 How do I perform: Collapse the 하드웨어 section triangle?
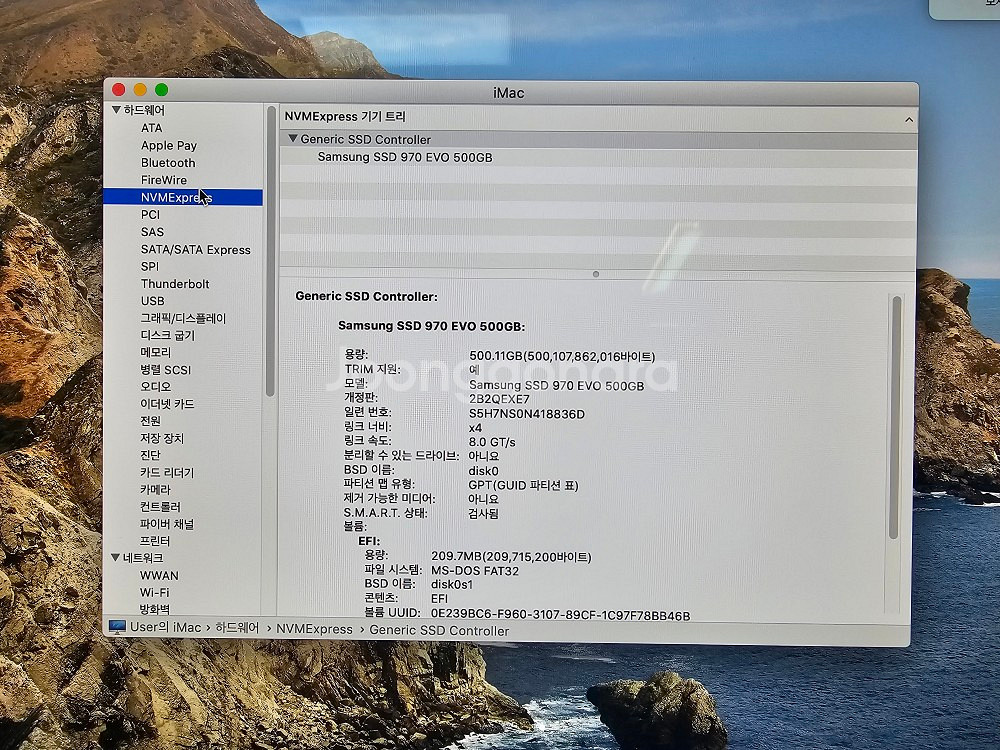pyautogui.click(x=116, y=110)
